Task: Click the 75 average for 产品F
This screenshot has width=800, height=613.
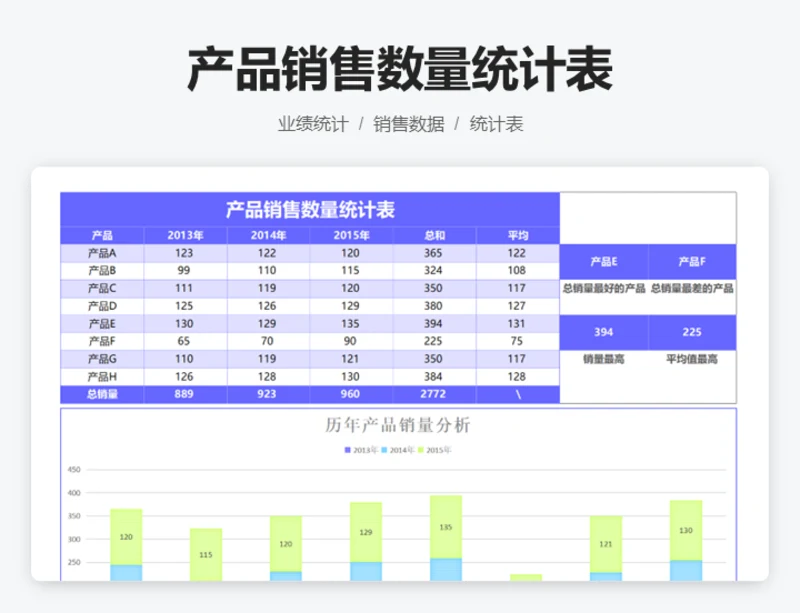Action: (517, 341)
